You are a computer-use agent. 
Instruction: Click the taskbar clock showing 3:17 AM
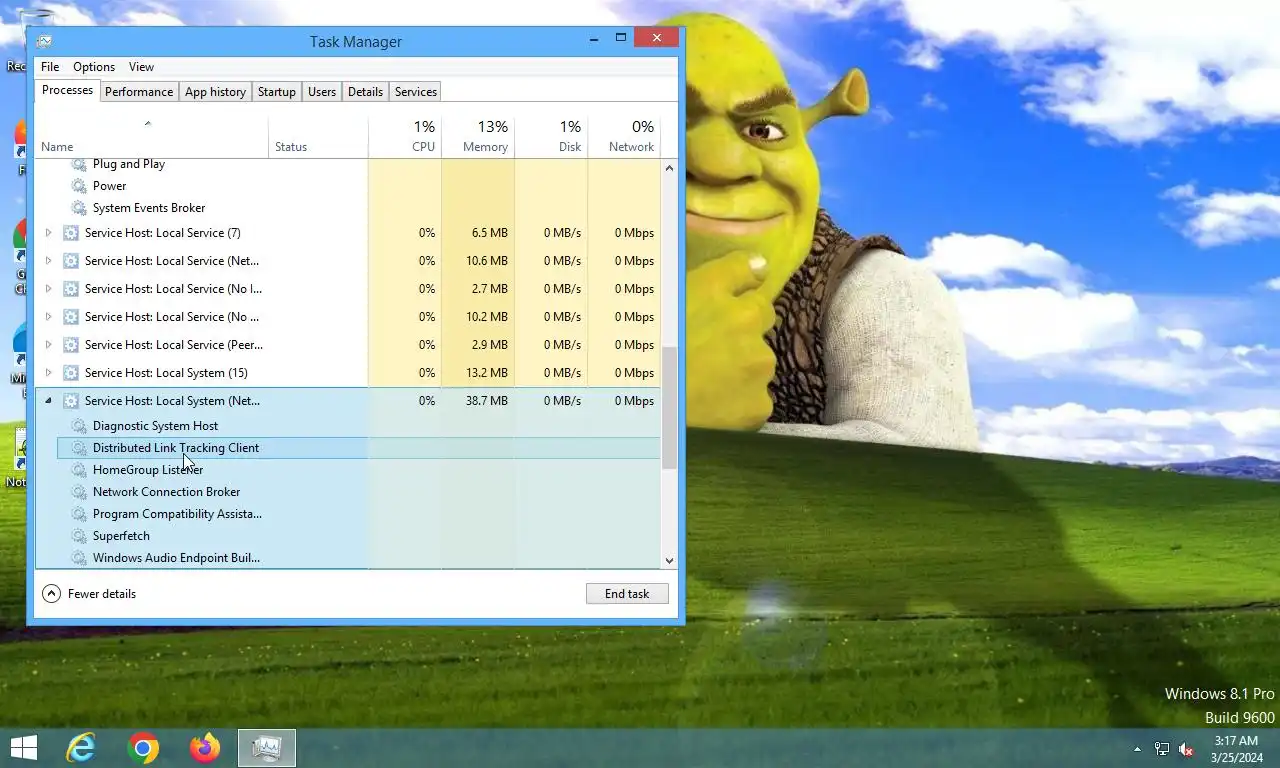(x=1235, y=749)
